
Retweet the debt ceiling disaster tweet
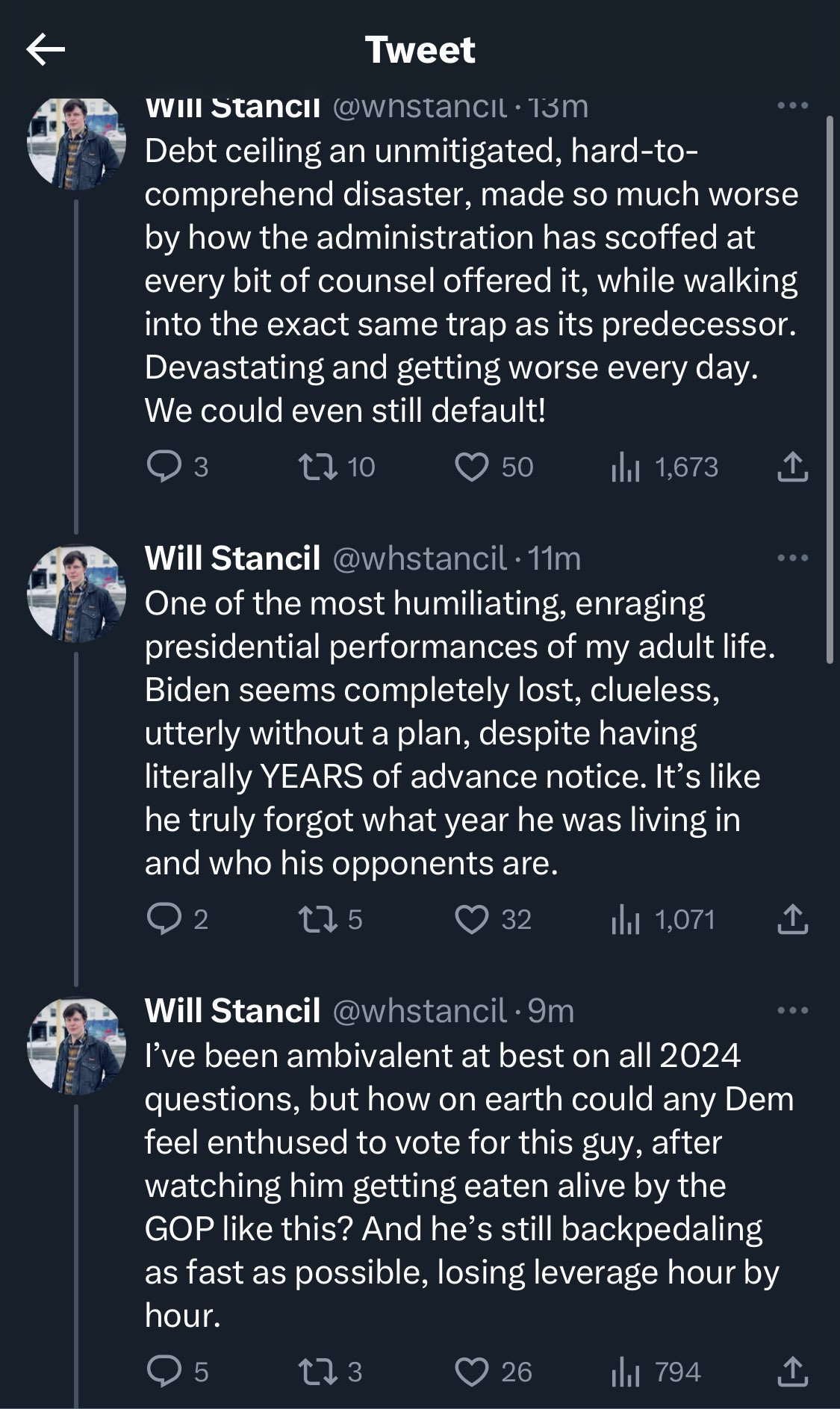click(x=317, y=467)
